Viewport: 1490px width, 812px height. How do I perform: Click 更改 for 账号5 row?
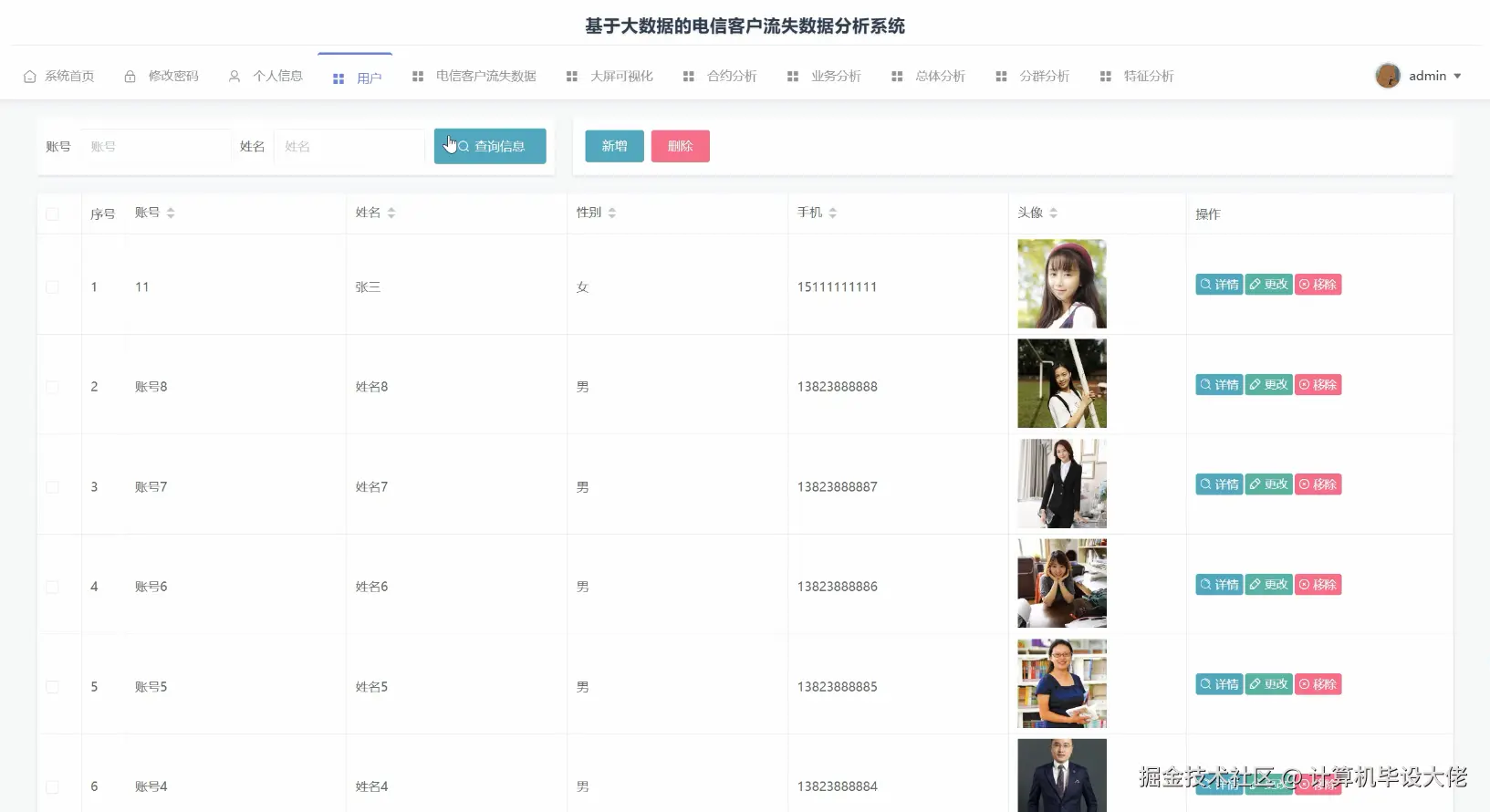click(1269, 684)
